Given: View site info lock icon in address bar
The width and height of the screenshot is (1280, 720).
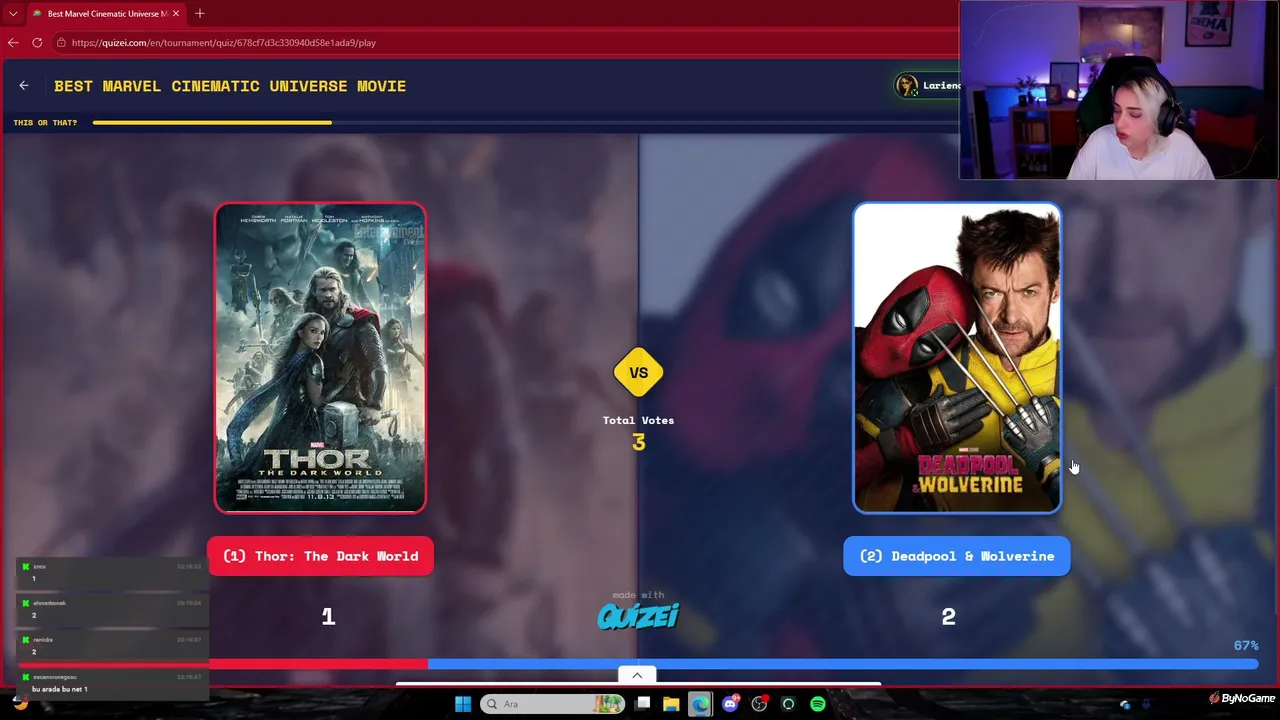Looking at the screenshot, I should [61, 43].
